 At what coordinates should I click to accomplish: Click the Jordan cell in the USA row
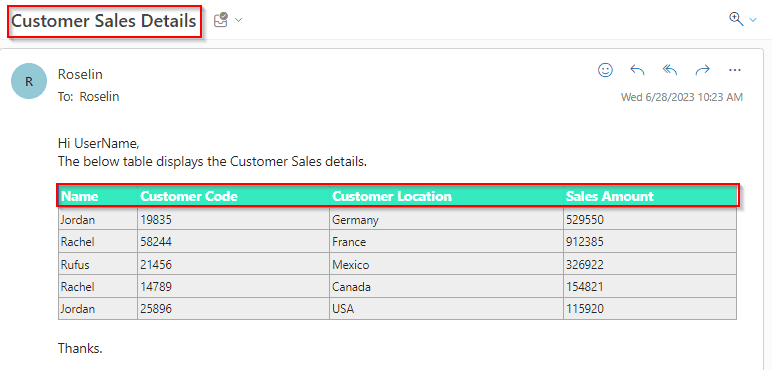[x=98, y=308]
